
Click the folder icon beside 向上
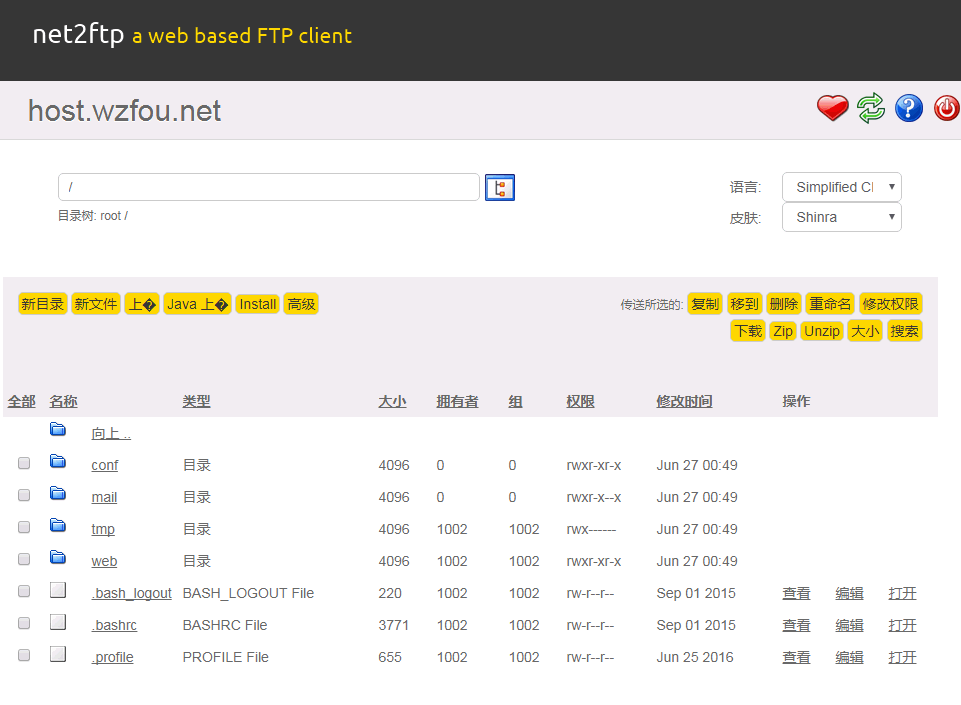click(58, 429)
